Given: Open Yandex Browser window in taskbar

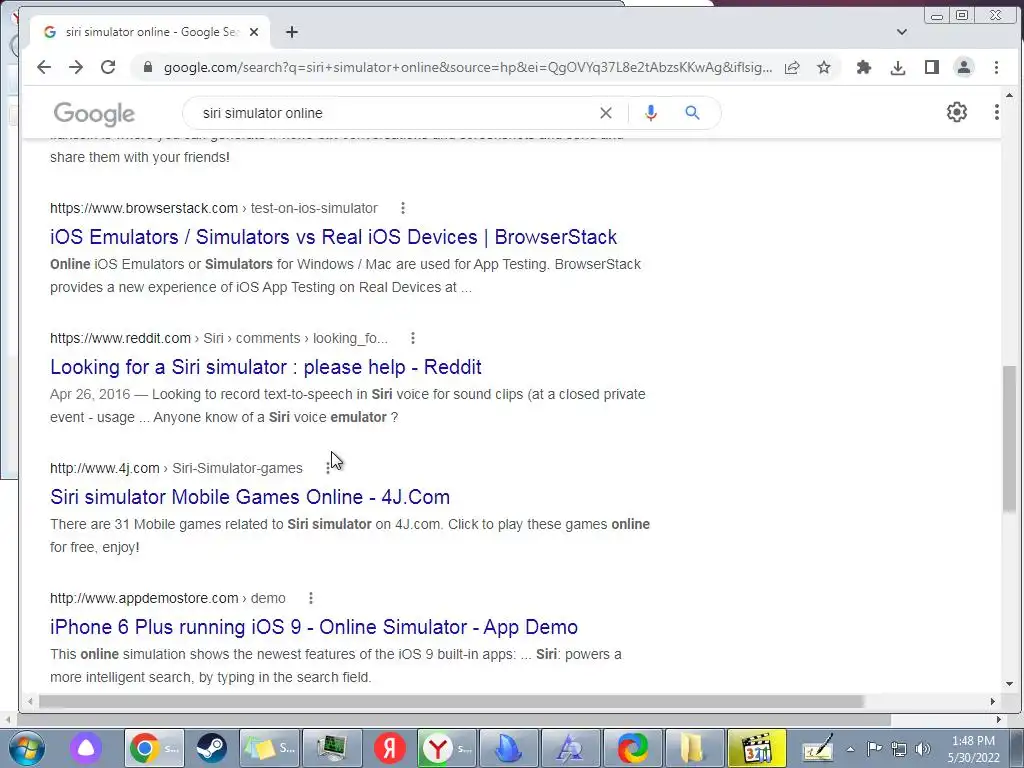Looking at the screenshot, I should tap(447, 748).
